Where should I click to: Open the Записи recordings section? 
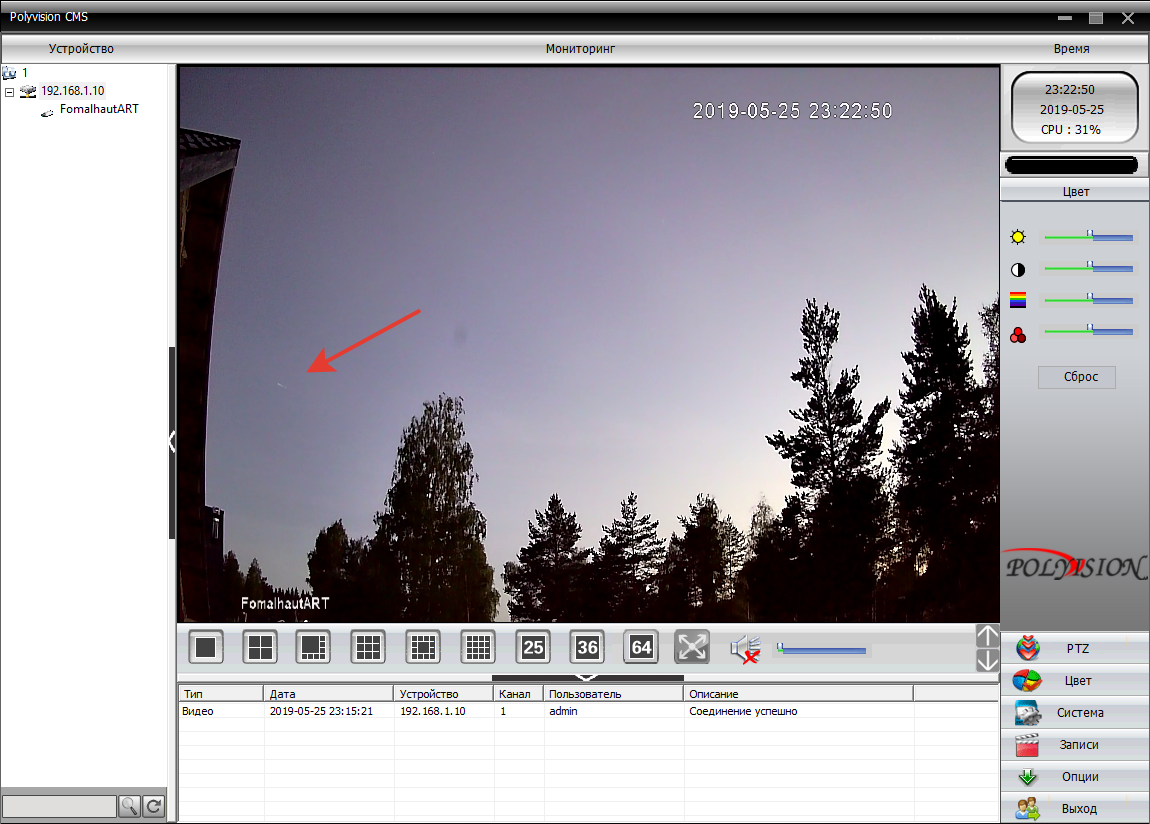1075,745
